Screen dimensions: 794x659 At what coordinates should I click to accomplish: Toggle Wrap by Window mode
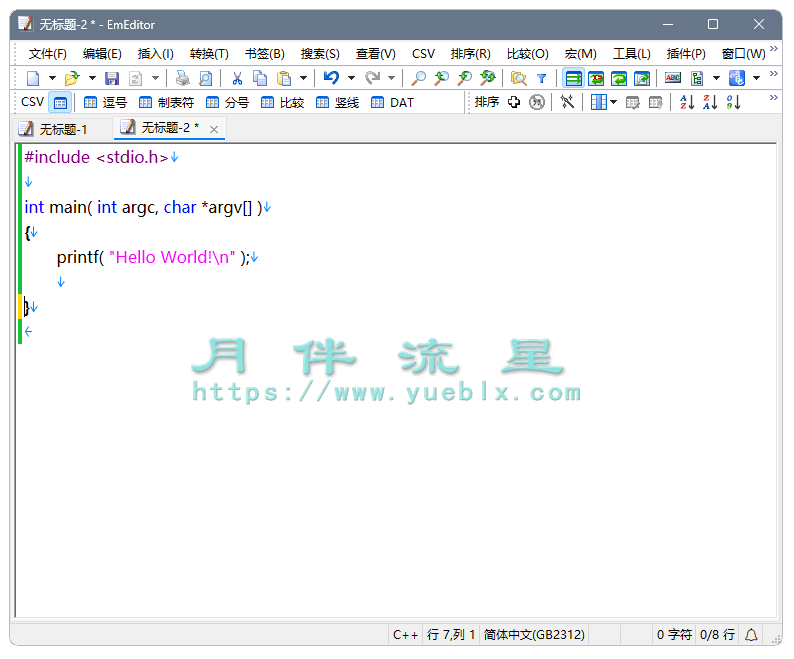click(619, 79)
